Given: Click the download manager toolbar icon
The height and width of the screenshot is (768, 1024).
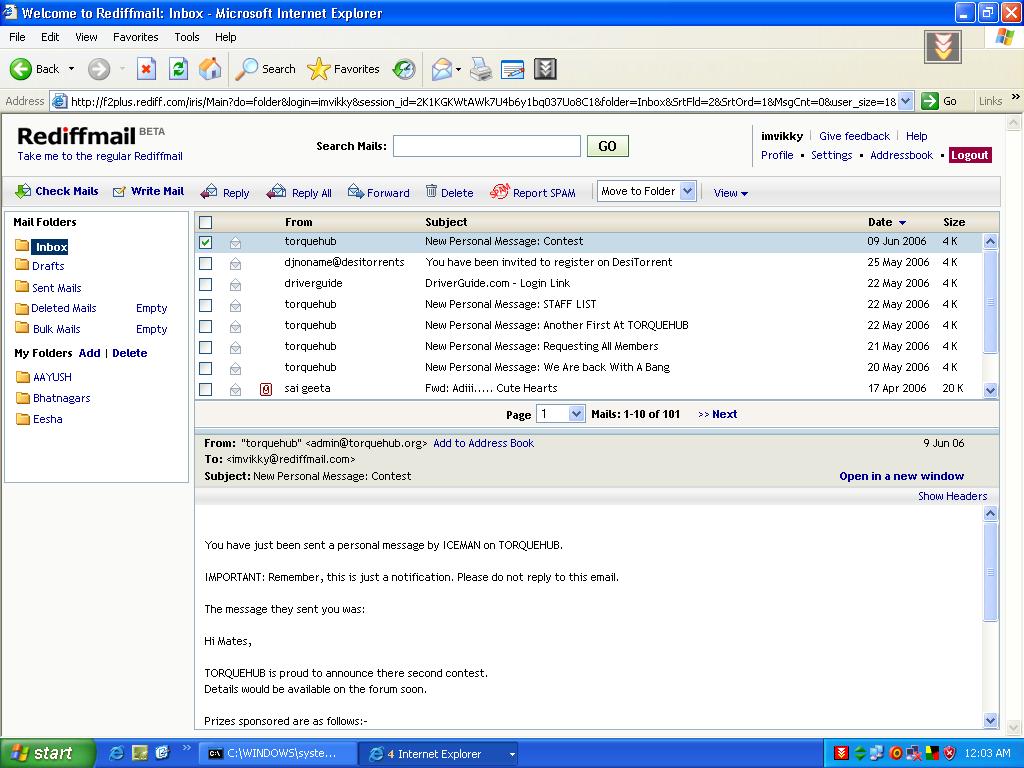Looking at the screenshot, I should point(545,69).
